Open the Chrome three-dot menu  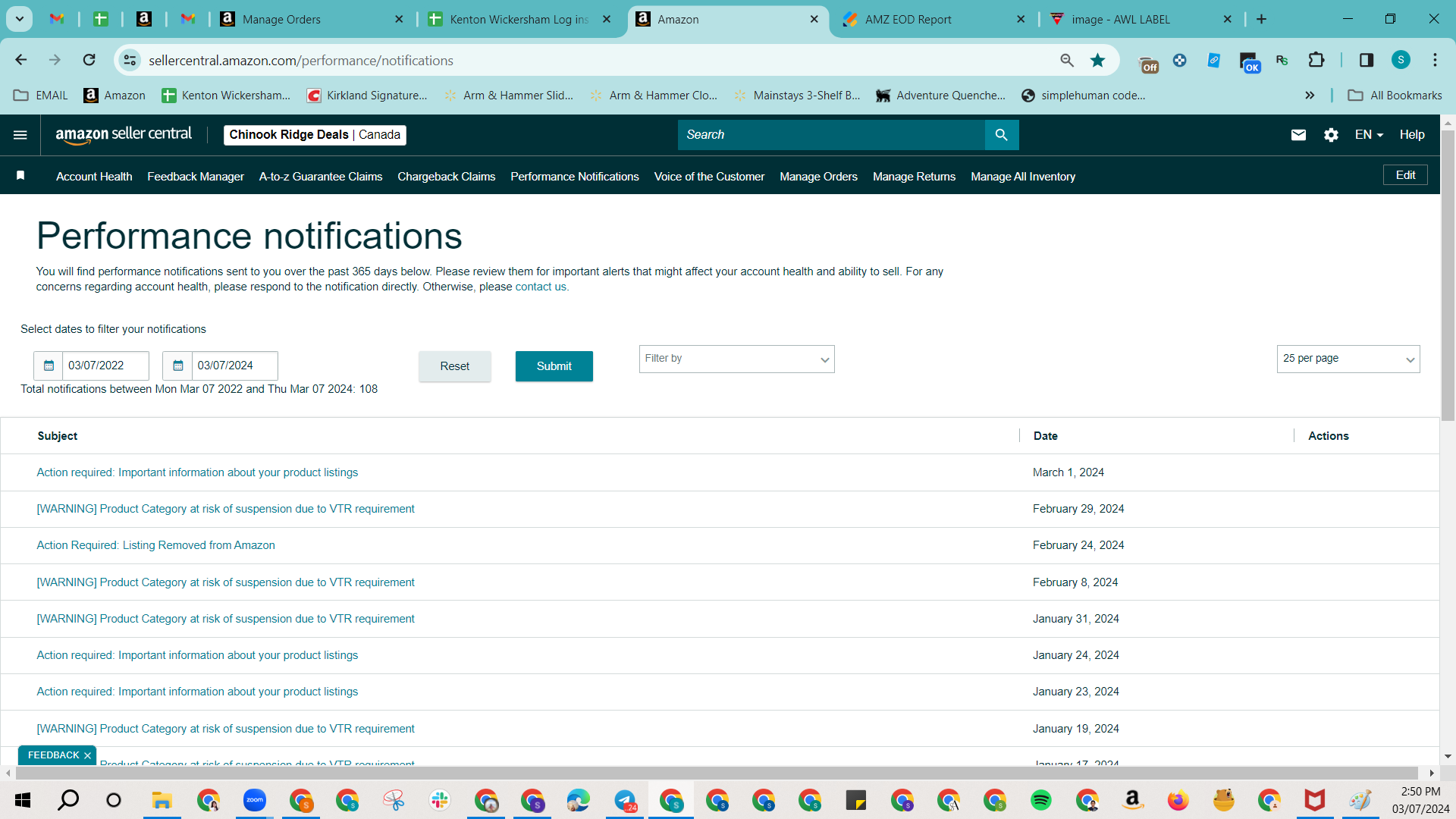coord(1435,60)
